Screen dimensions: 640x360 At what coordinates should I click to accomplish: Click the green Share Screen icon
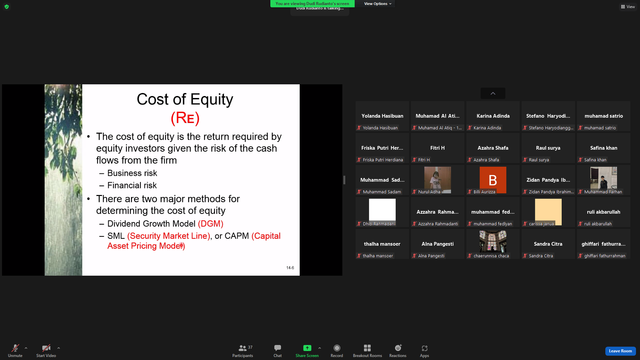(x=307, y=348)
